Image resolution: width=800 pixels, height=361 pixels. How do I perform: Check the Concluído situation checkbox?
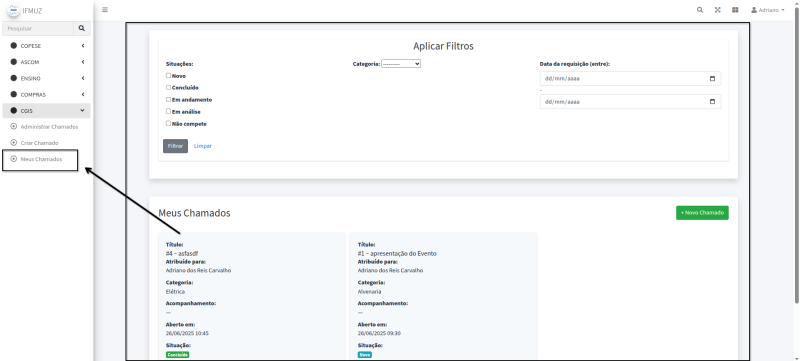point(168,87)
